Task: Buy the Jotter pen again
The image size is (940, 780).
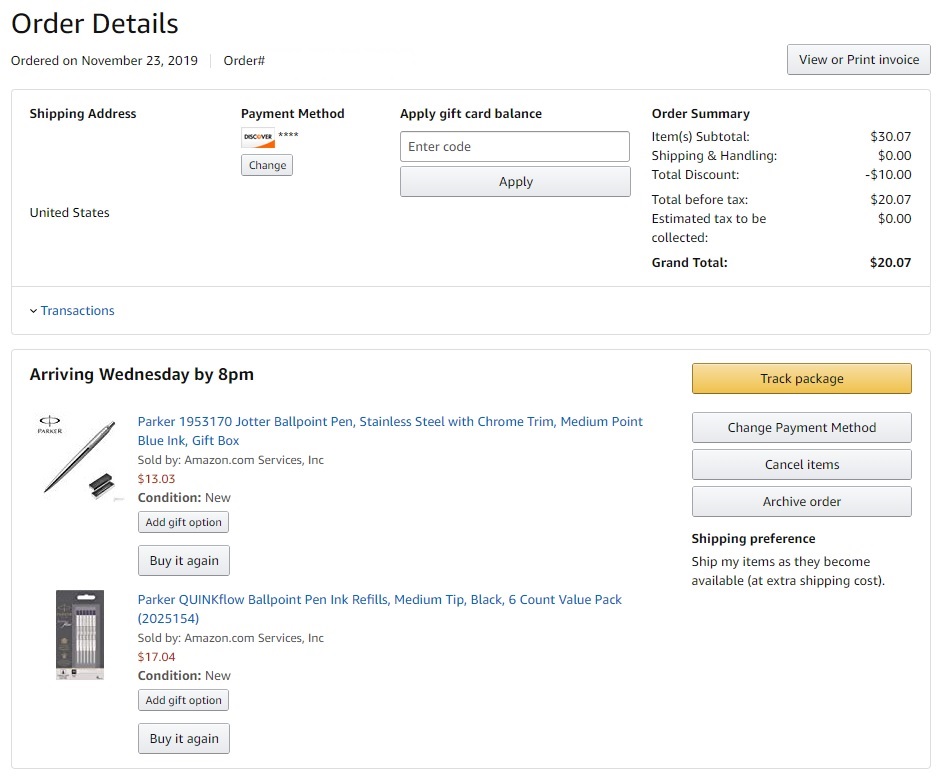Action: pyautogui.click(x=184, y=560)
